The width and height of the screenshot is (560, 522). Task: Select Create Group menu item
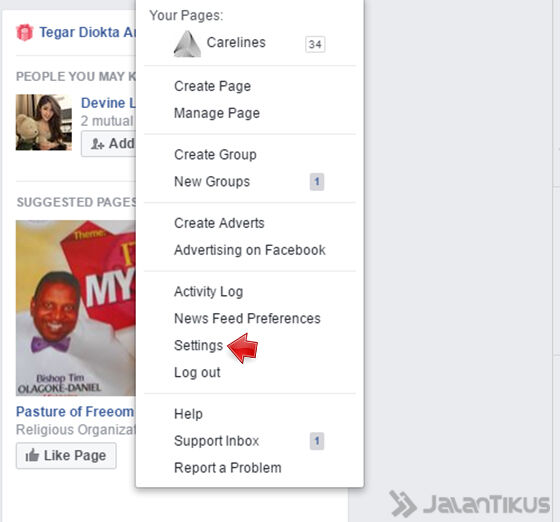pyautogui.click(x=215, y=155)
